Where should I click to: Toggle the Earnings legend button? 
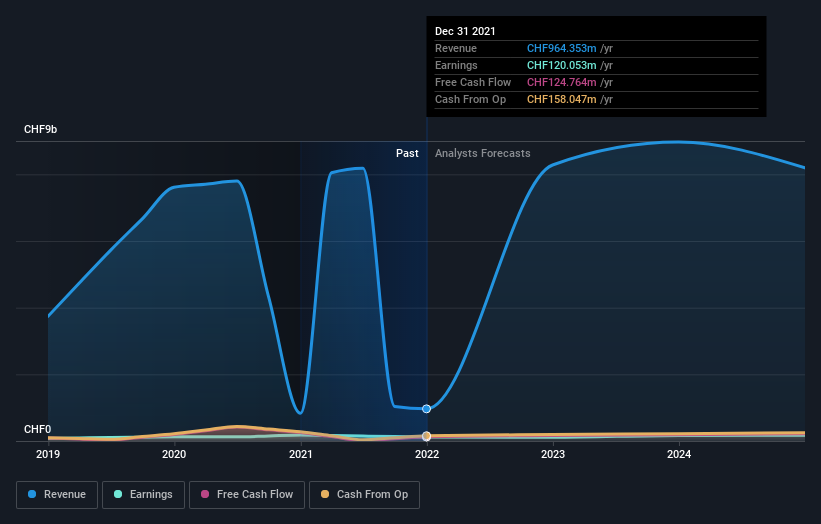tap(143, 495)
